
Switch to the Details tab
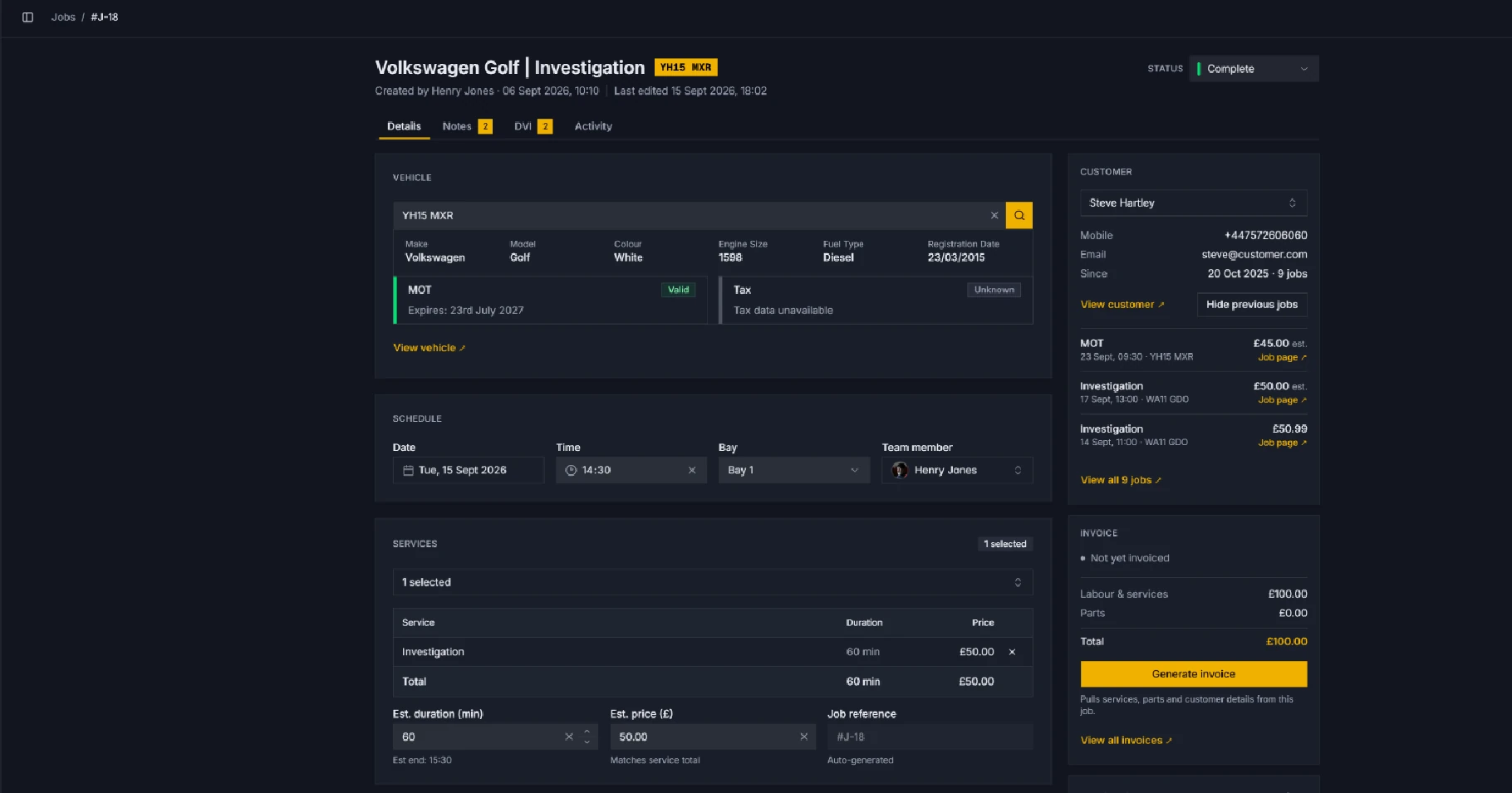(404, 126)
